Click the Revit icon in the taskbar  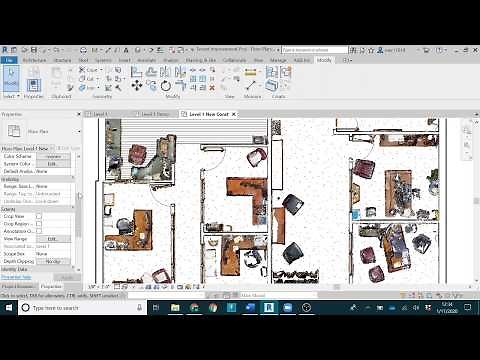tap(269, 308)
